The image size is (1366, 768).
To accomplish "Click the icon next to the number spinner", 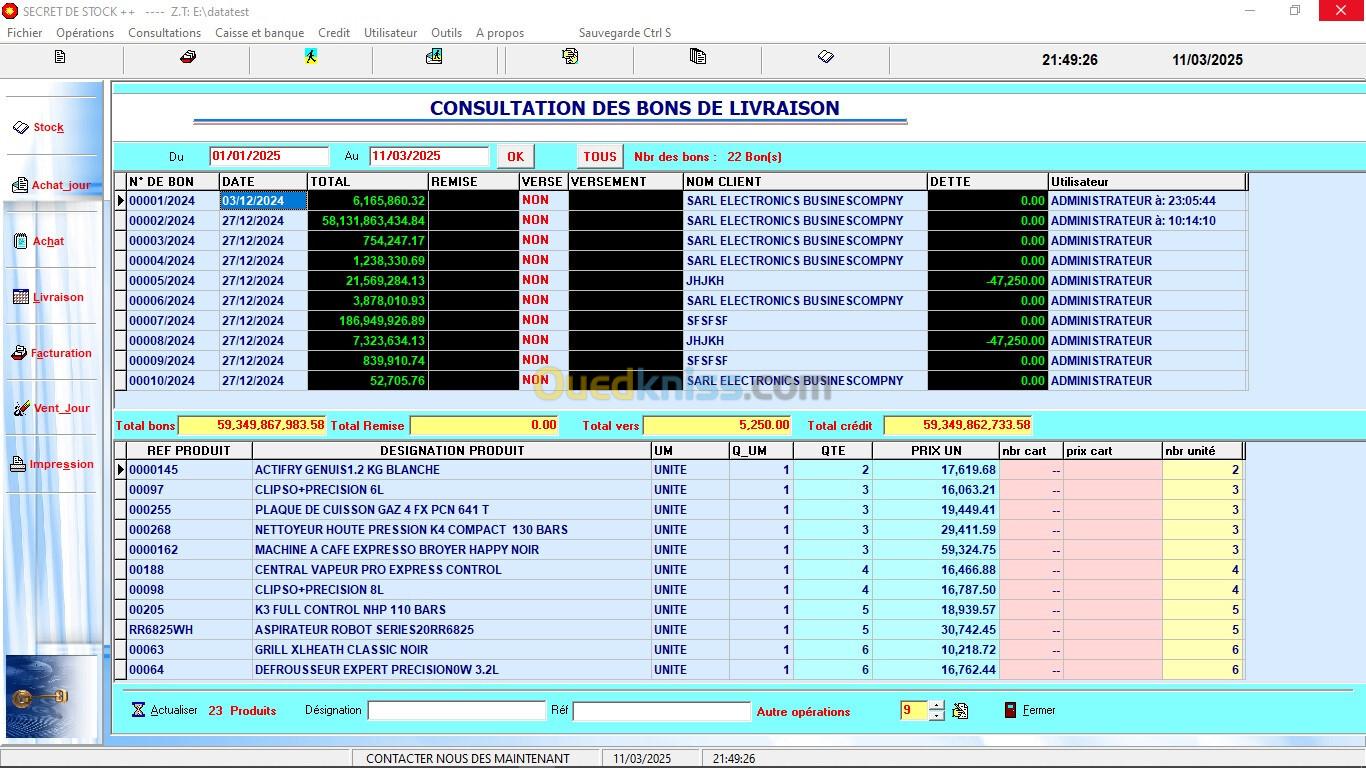I will click(x=960, y=711).
